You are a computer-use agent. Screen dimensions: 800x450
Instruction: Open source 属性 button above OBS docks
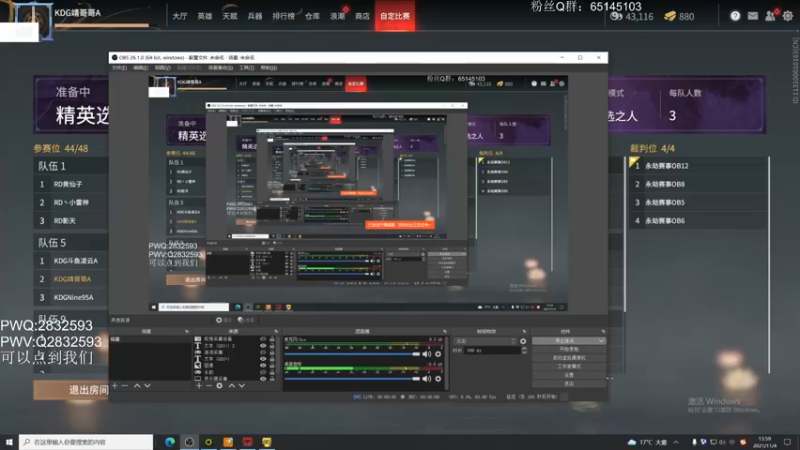[223, 320]
